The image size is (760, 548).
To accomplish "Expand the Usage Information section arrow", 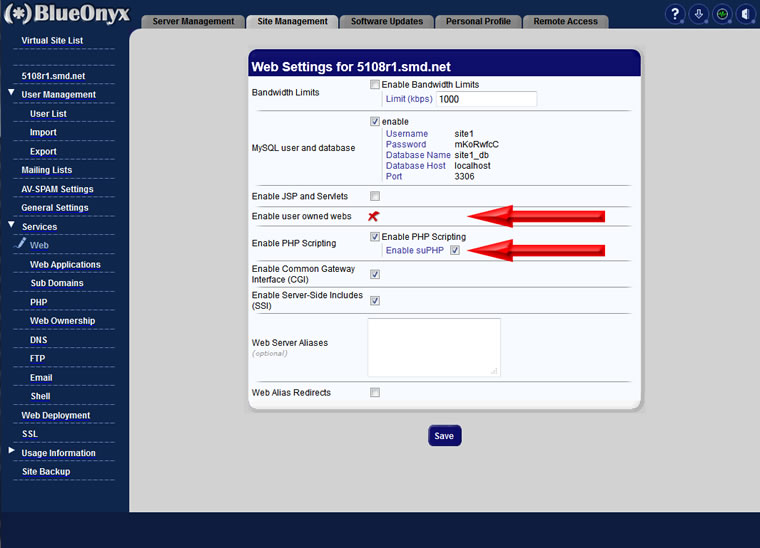I will point(11,451).
